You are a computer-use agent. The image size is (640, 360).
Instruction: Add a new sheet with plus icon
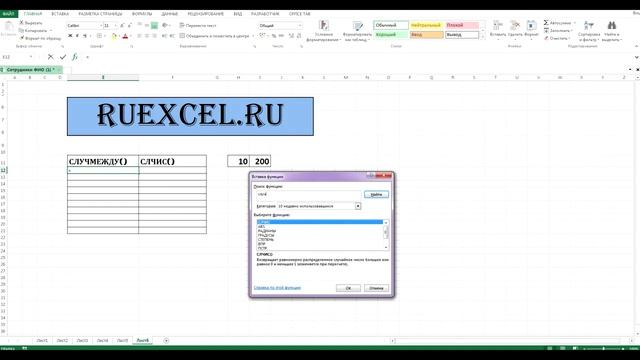[x=166, y=340]
